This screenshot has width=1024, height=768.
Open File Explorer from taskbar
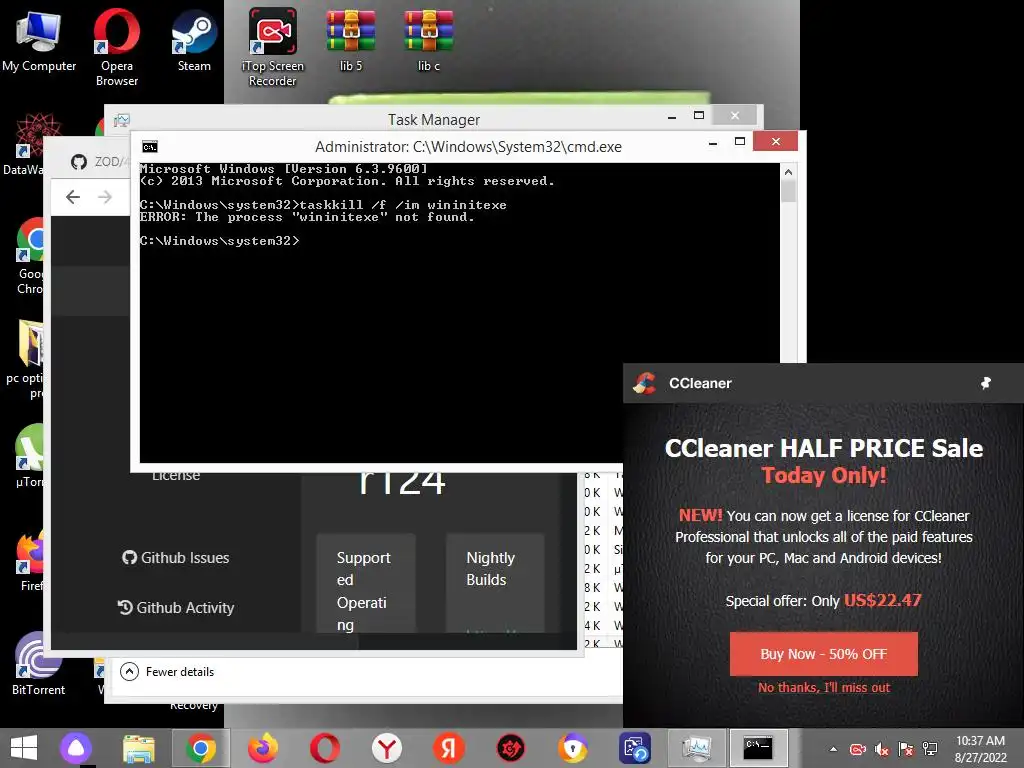138,748
